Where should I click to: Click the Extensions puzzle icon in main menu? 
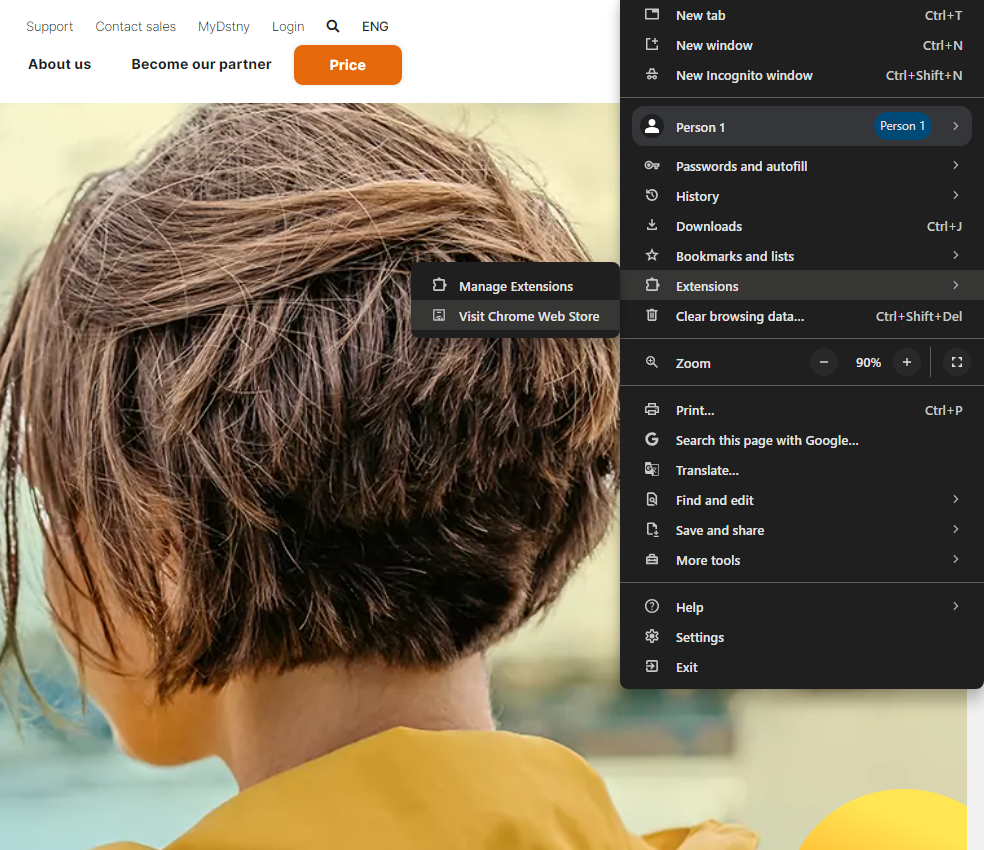pos(652,285)
